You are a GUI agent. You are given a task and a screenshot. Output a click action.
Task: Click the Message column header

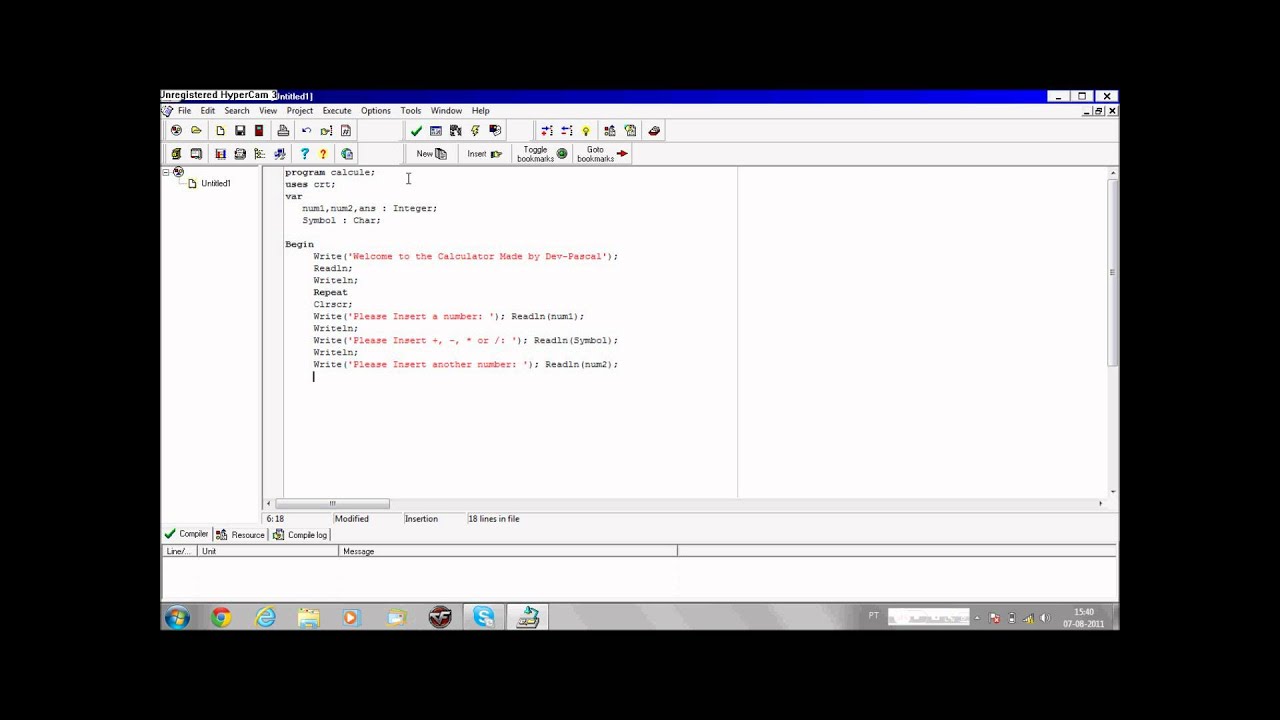[508, 551]
